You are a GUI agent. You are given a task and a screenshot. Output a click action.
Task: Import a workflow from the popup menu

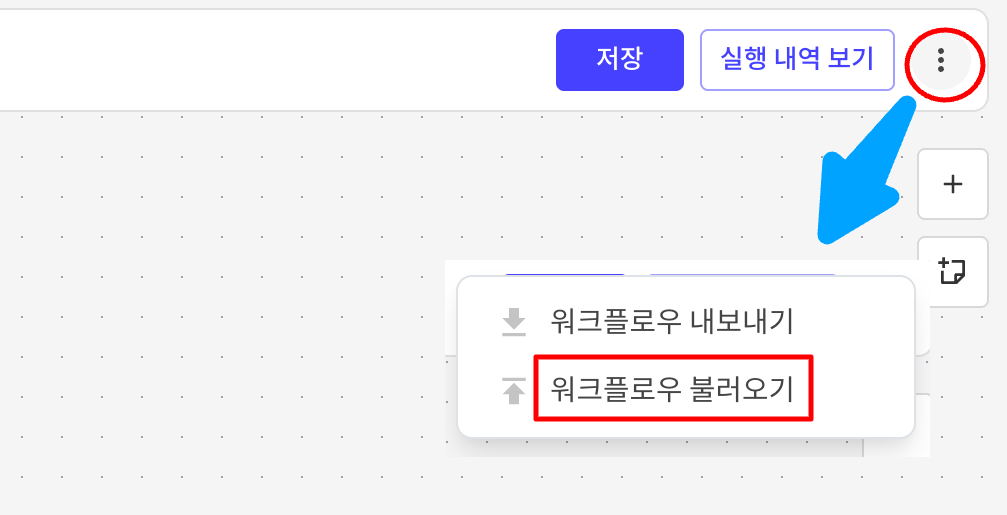(671, 389)
